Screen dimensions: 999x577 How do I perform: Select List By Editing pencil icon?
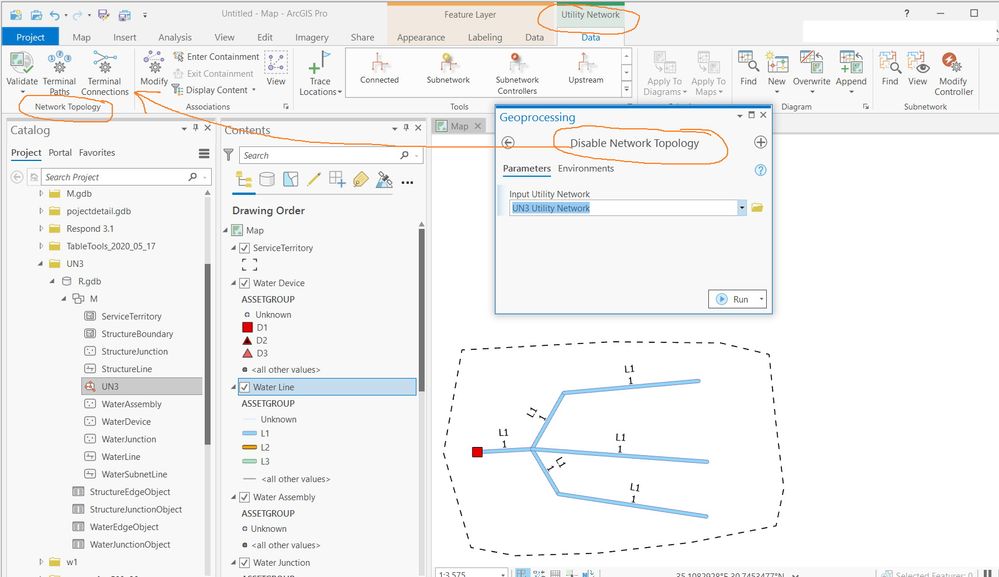point(313,180)
